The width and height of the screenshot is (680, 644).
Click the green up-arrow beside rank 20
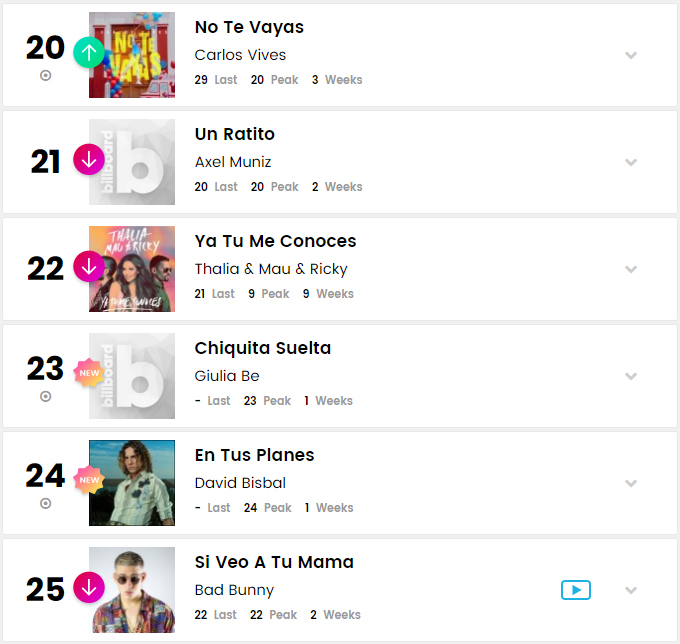tap(89, 52)
